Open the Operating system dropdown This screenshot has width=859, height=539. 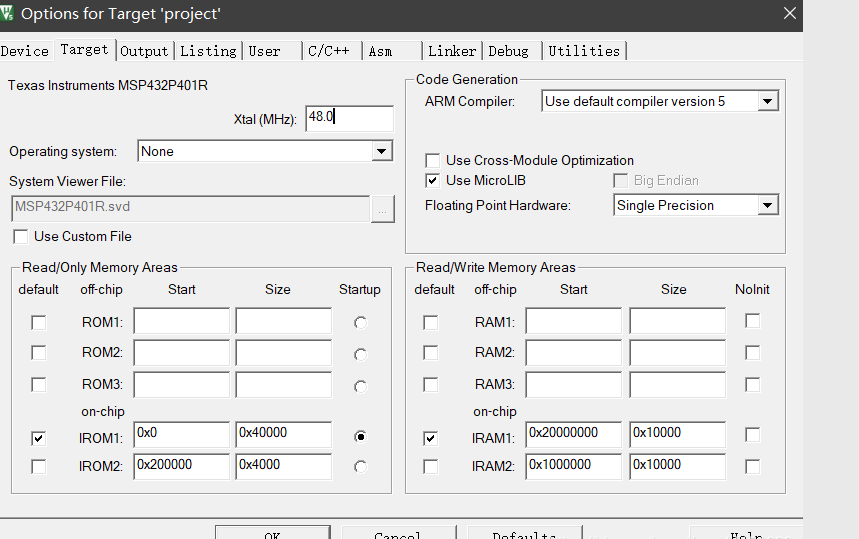point(382,151)
